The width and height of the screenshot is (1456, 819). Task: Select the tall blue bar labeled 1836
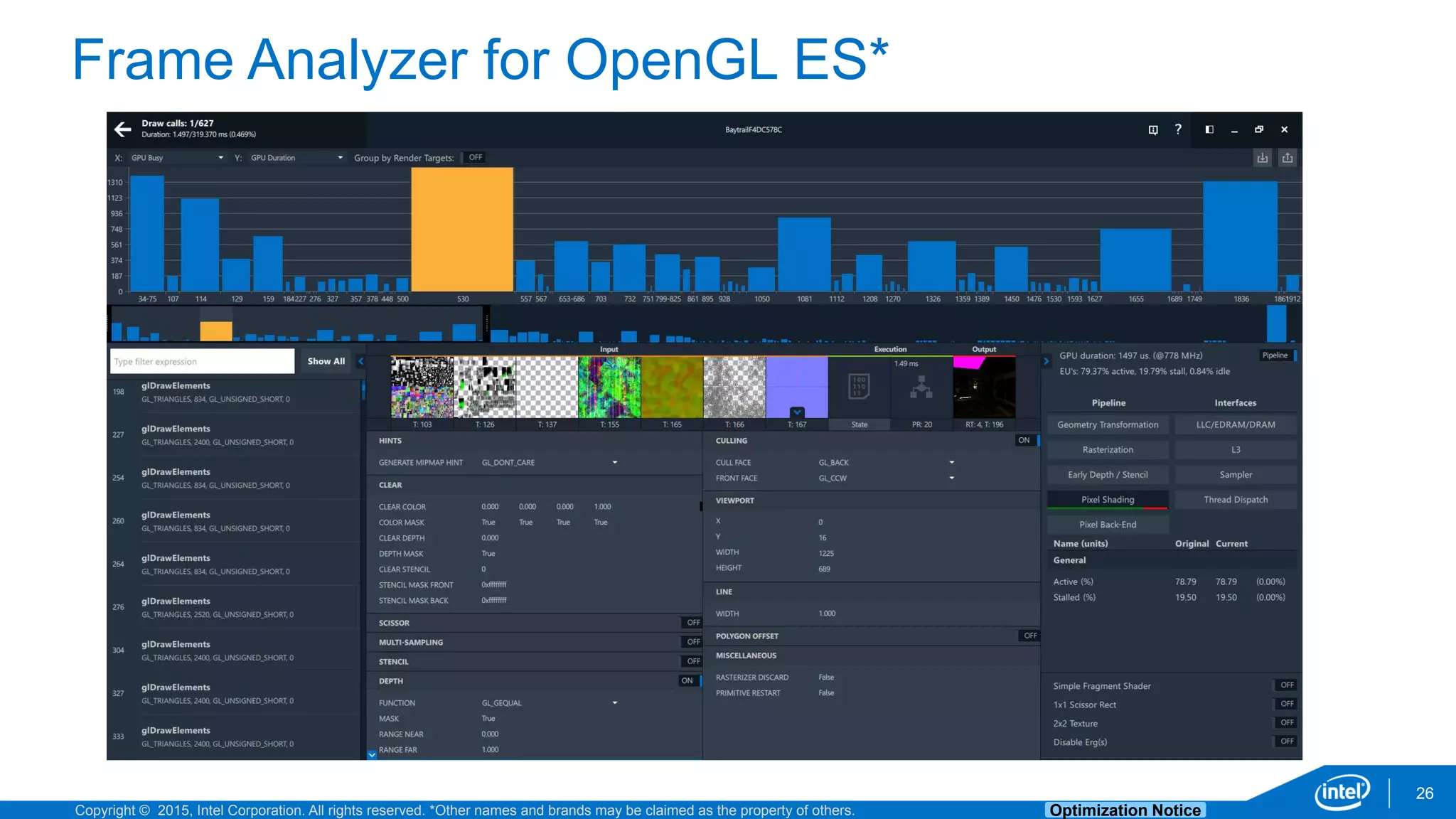tap(1241, 236)
